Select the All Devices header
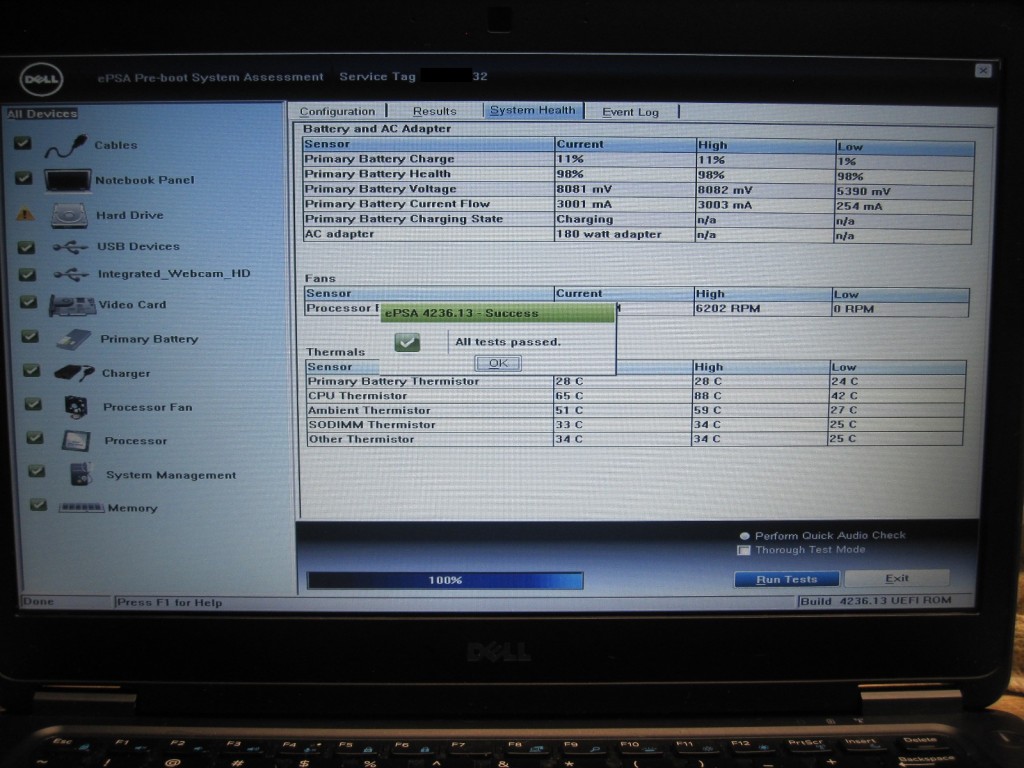Viewport: 1024px width, 768px height. pos(42,114)
